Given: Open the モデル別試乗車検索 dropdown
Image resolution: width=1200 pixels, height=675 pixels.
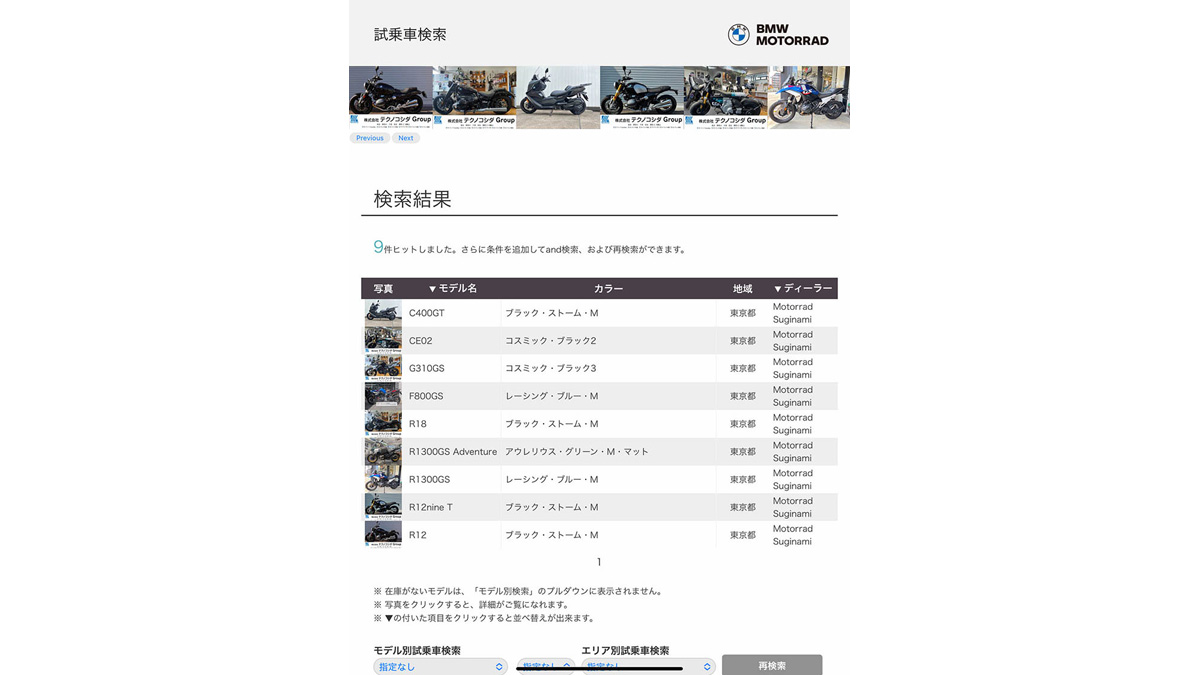Looking at the screenshot, I should pos(440,667).
